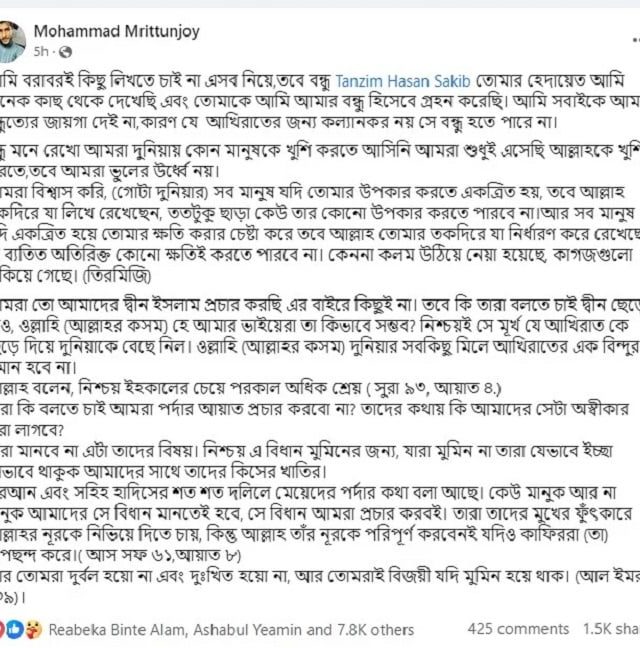Click the gray bar above the post
Viewport: 640px width, 648px height.
[320, 4]
